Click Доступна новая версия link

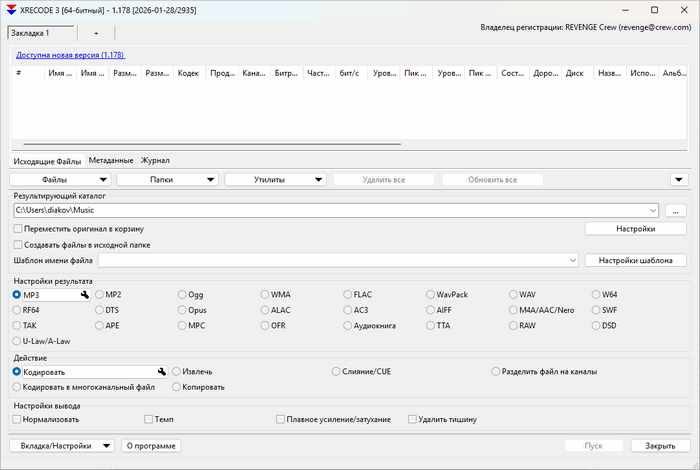coord(70,56)
